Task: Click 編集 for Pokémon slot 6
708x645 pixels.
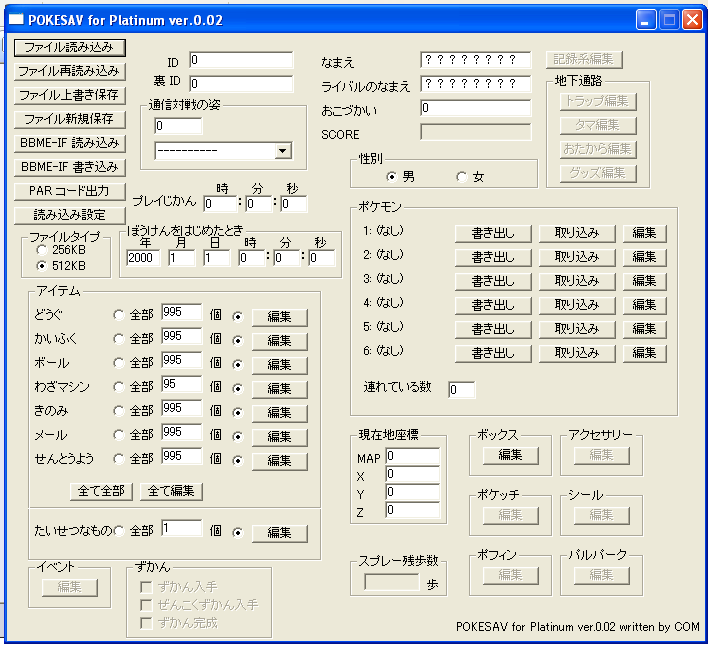Action: point(645,353)
